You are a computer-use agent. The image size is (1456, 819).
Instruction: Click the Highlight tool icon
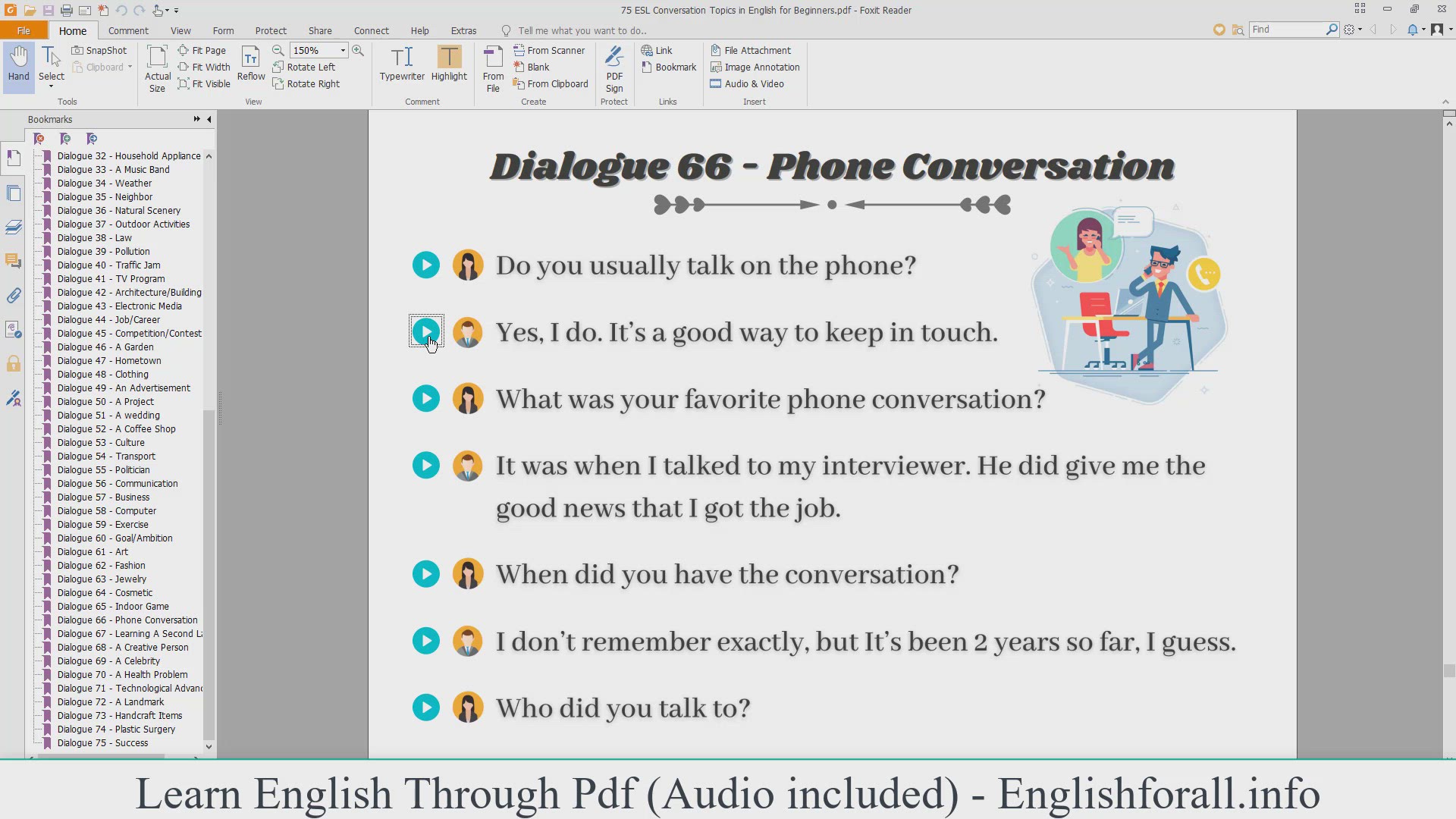point(449,58)
